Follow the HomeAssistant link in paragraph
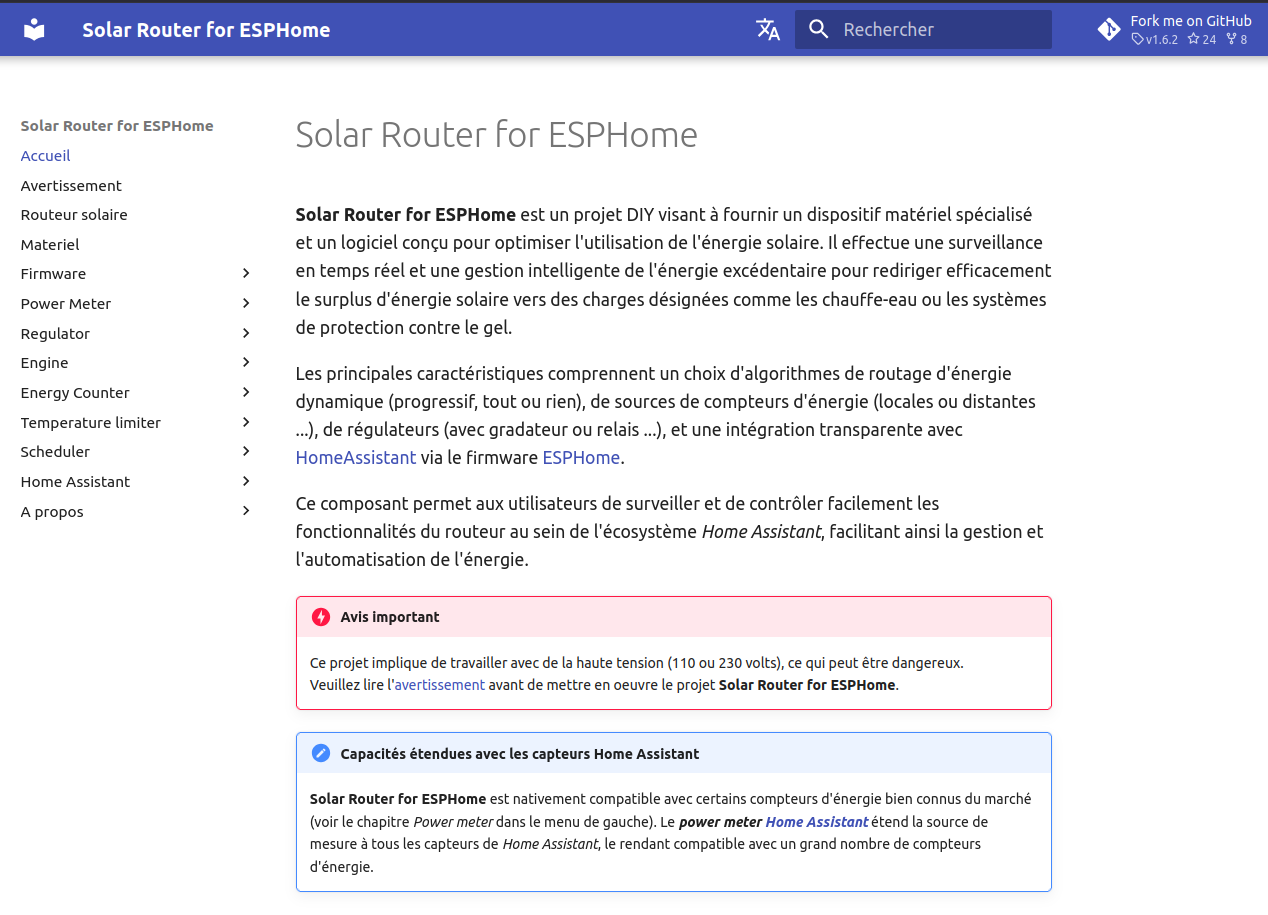 coord(355,458)
